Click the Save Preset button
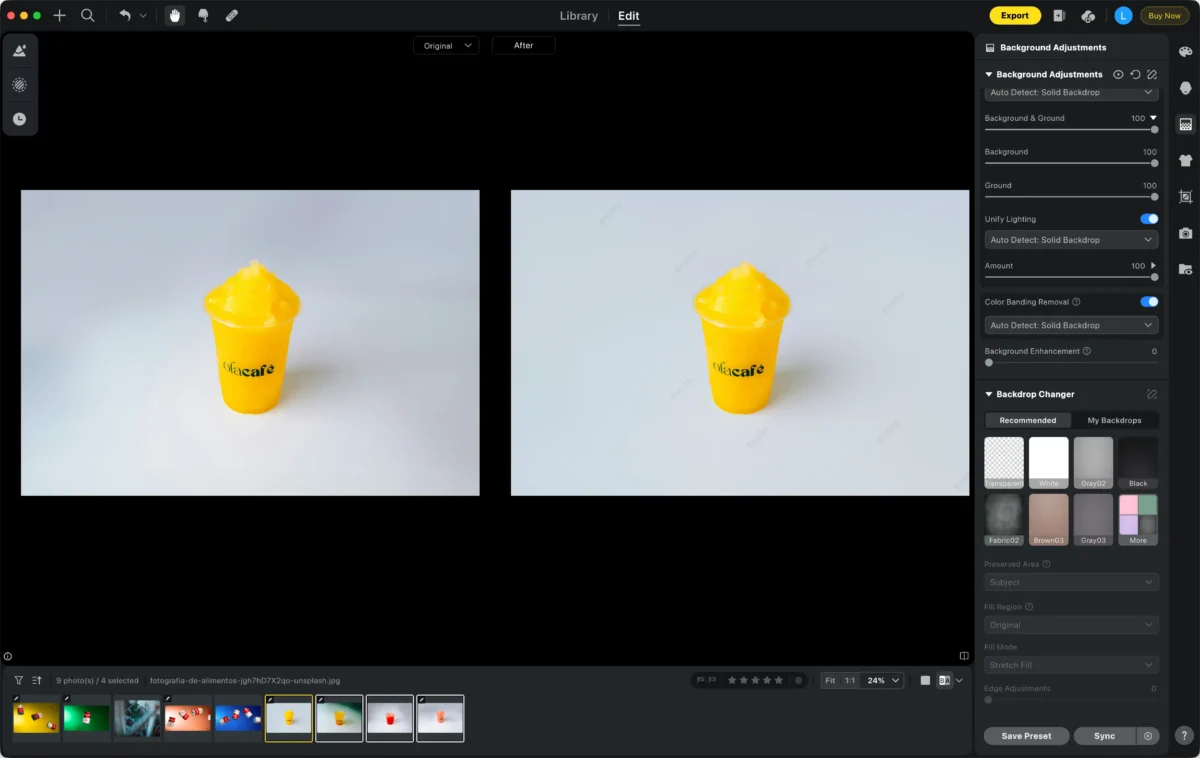 1026,736
